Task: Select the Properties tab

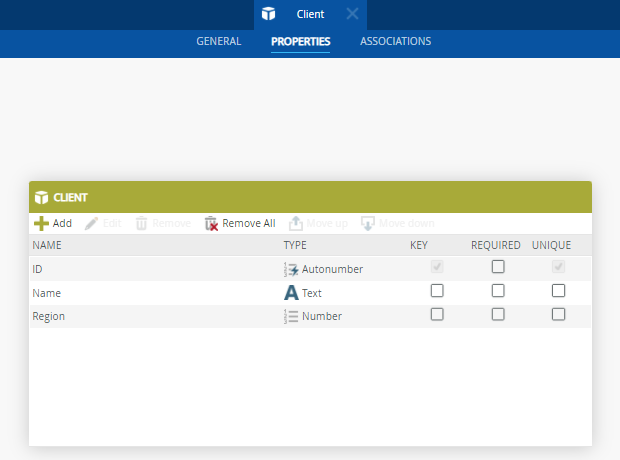Action: point(300,42)
